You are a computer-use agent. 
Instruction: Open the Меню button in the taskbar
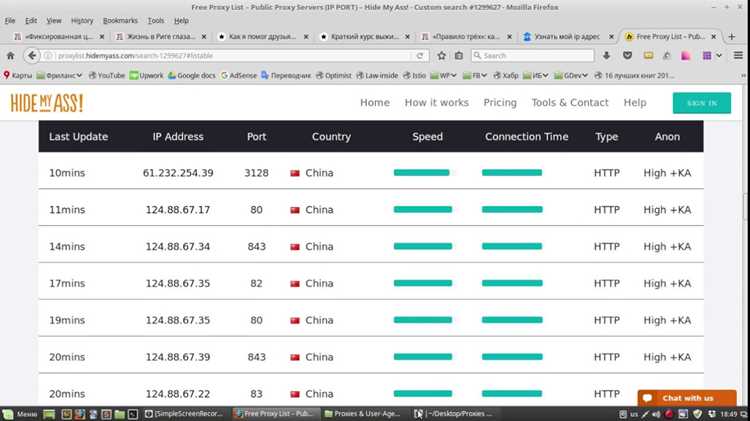21,414
